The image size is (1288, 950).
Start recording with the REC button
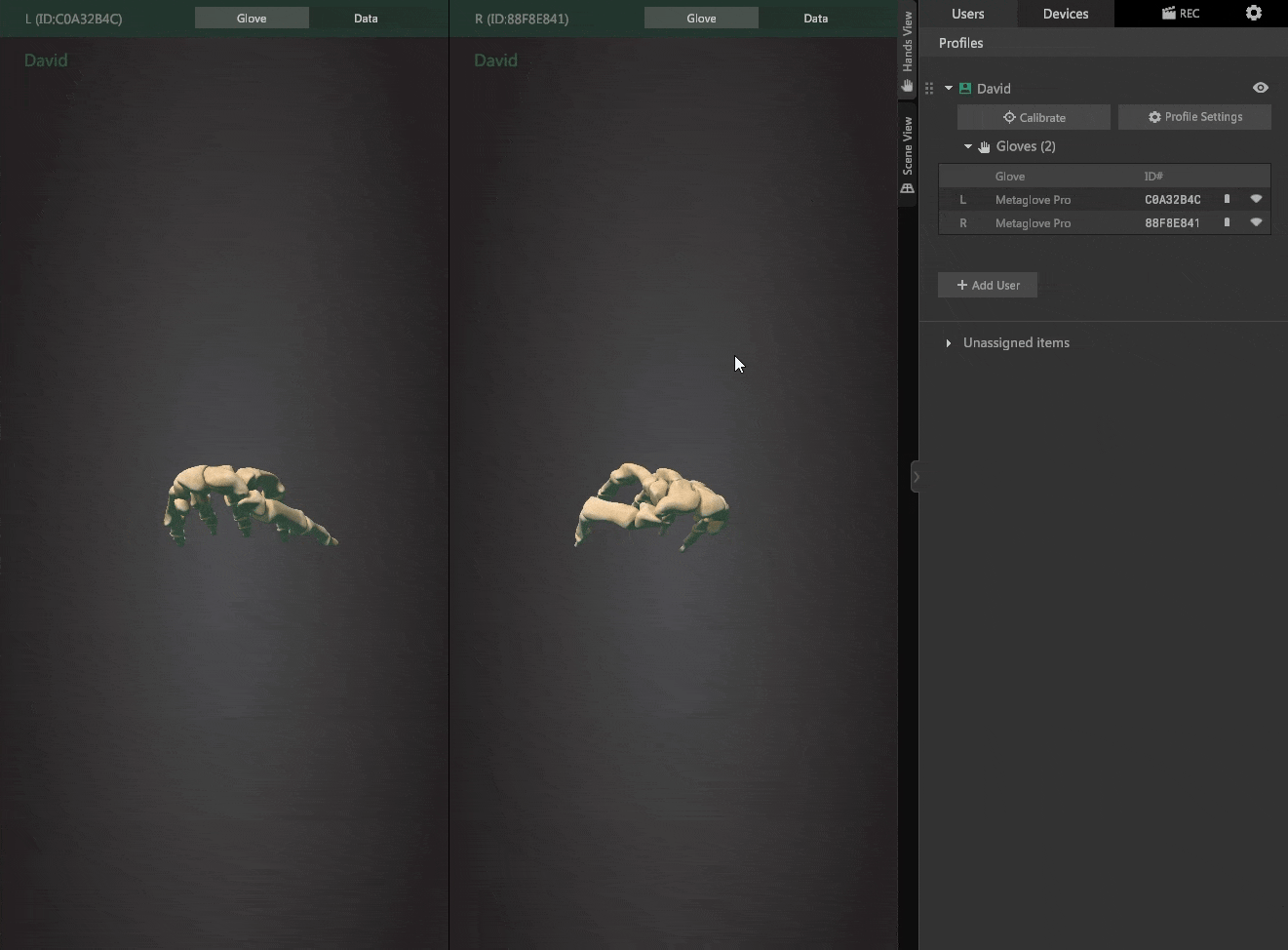(1180, 14)
